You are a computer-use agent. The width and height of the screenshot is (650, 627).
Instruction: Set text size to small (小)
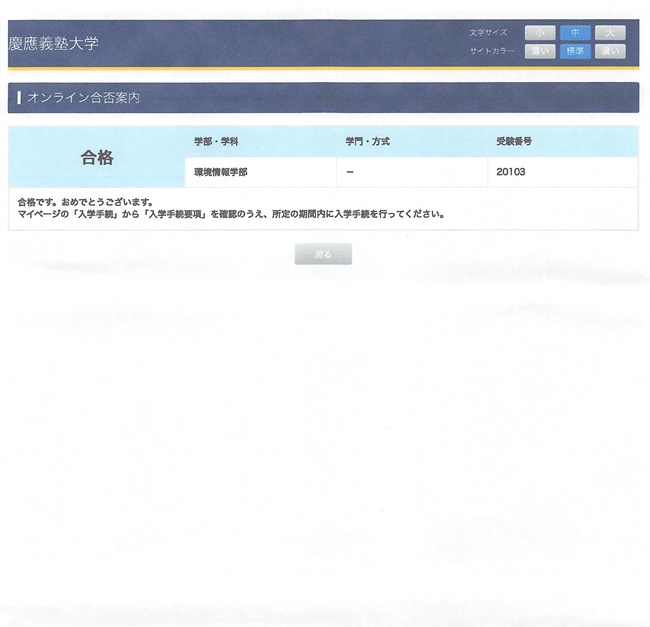[x=539, y=33]
